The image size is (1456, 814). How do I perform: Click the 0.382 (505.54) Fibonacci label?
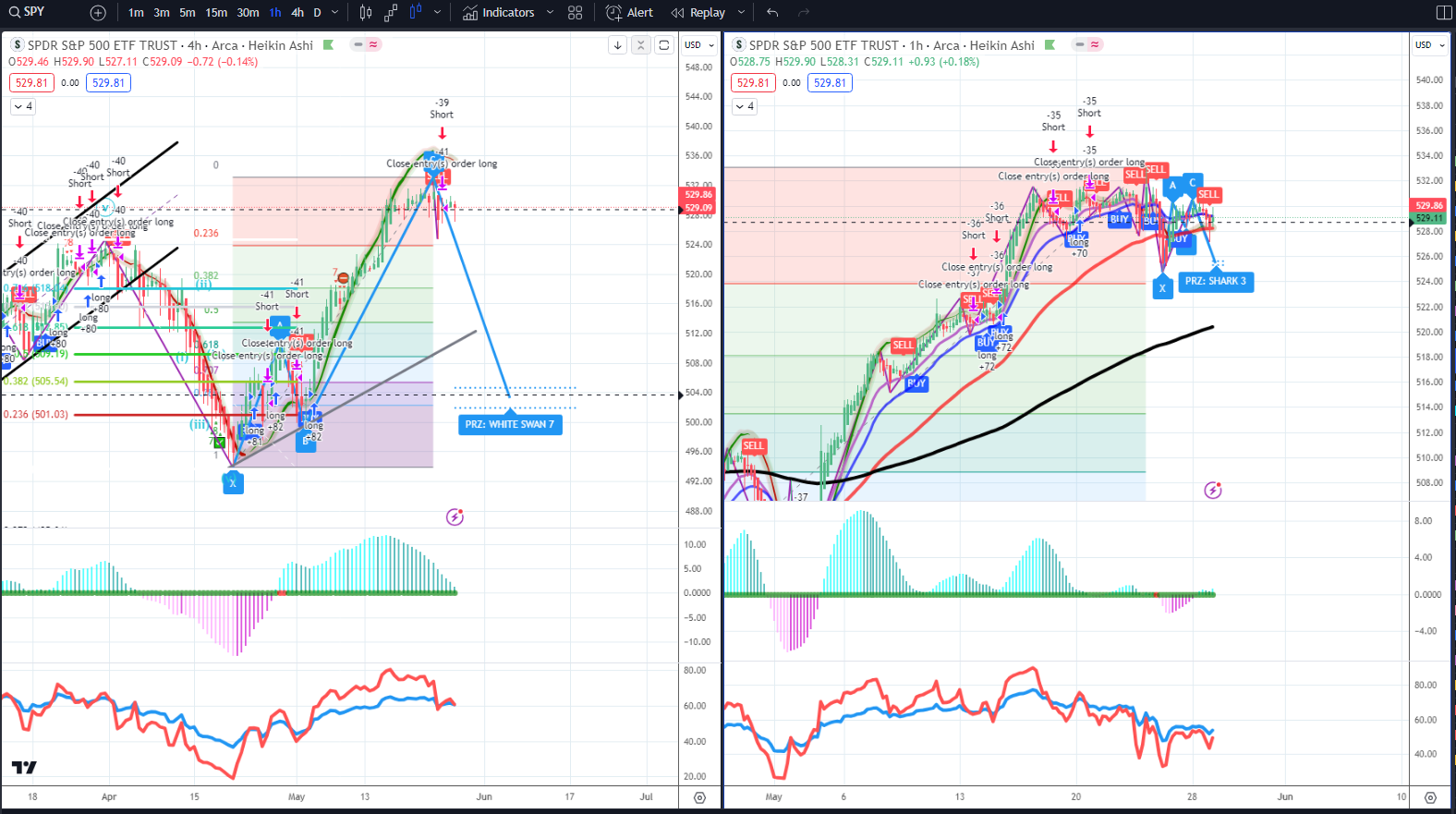36,381
